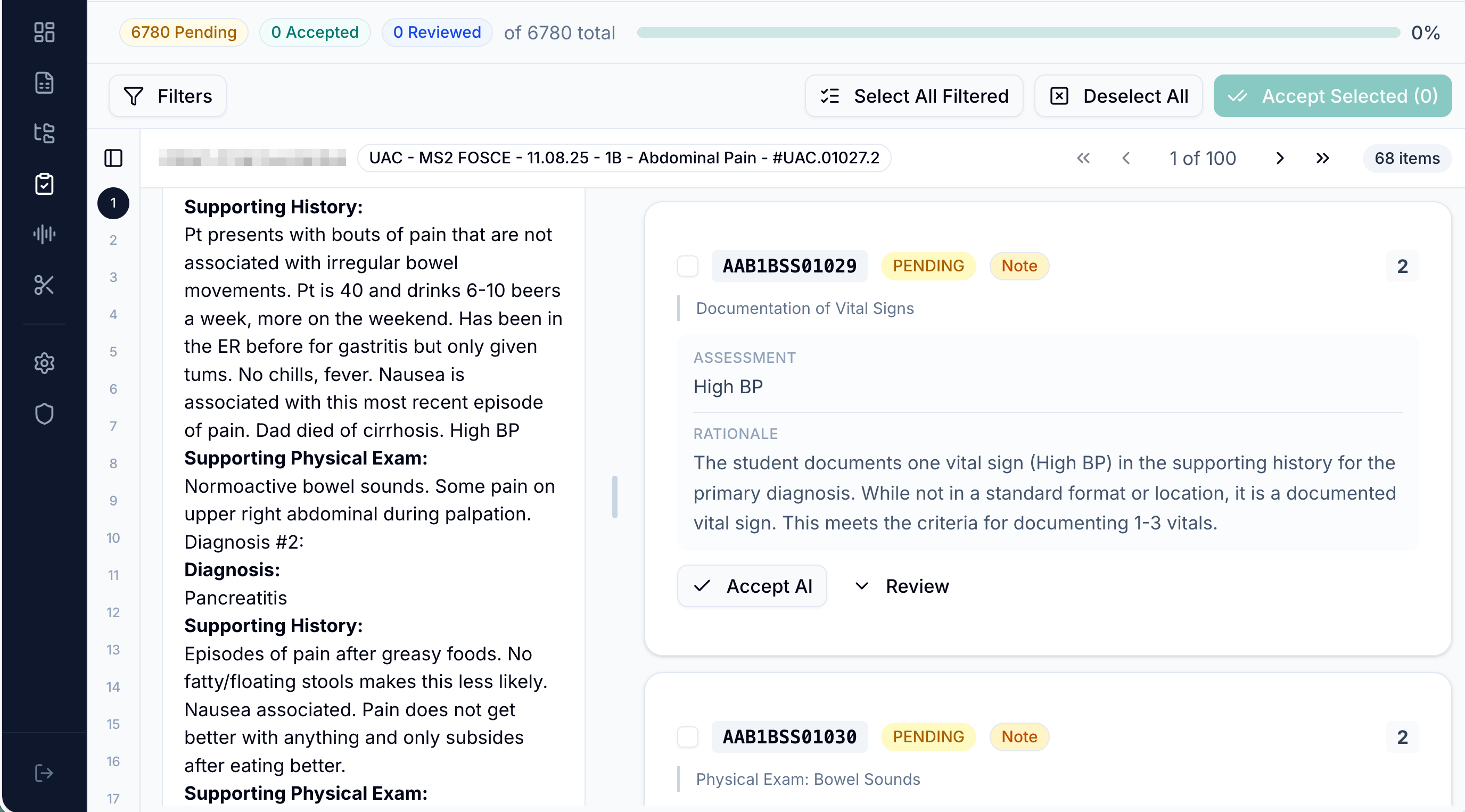Screen dimensions: 1465x812
Task: Open the audio waveform sidebar icon
Action: [44, 234]
